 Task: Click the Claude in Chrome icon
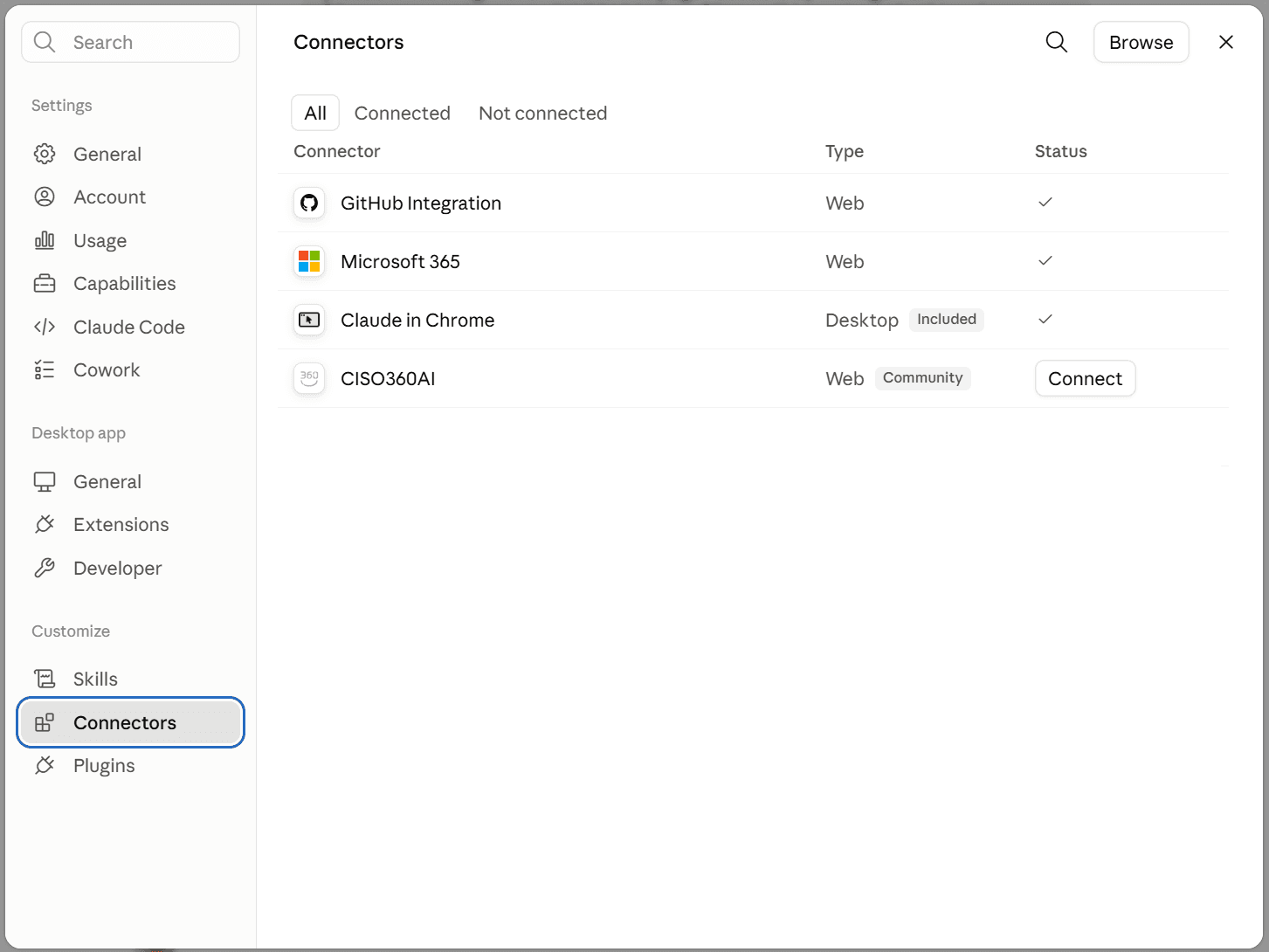pos(309,320)
